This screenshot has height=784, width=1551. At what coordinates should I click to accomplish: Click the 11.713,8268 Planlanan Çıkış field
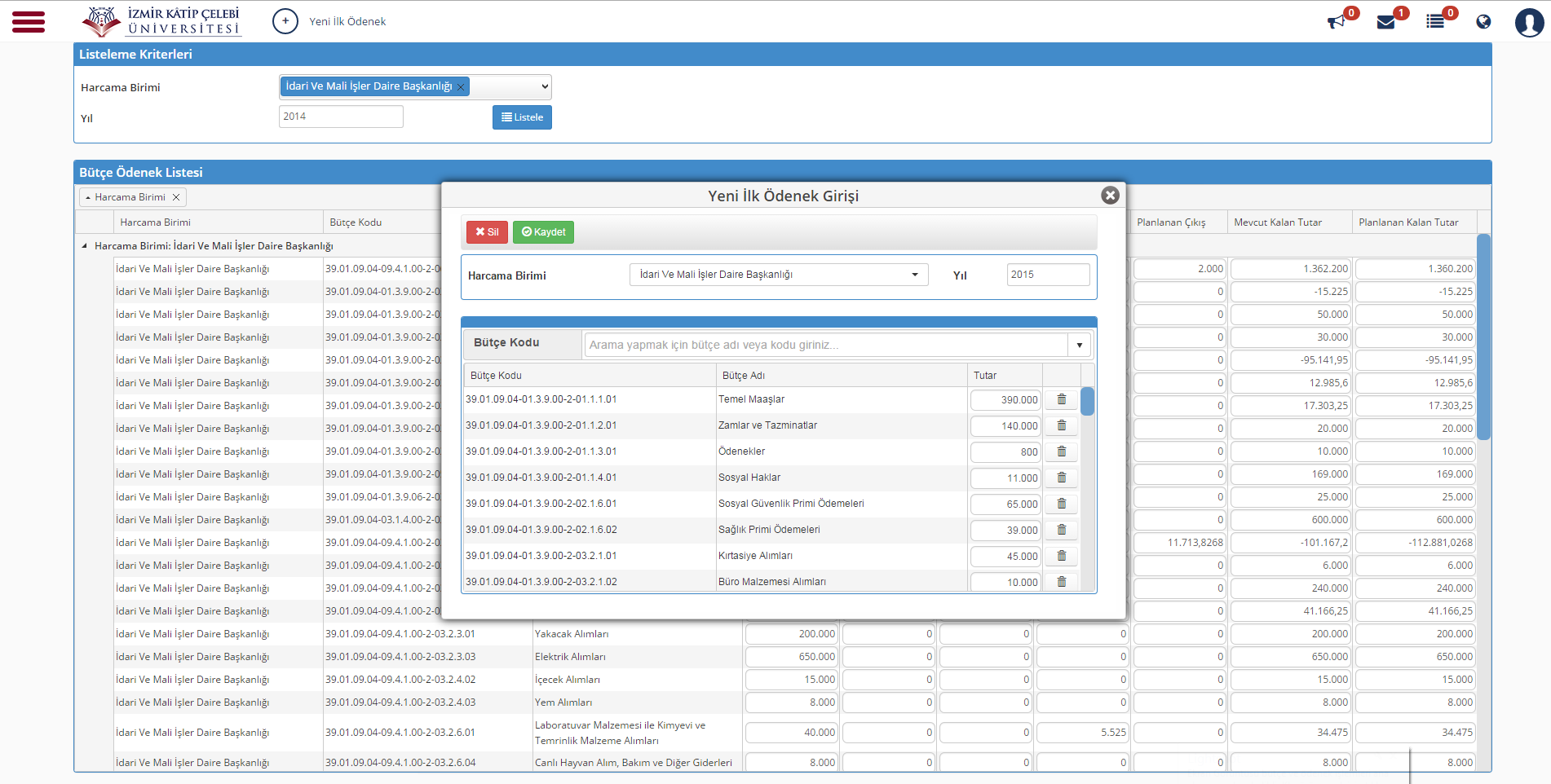pos(1179,543)
